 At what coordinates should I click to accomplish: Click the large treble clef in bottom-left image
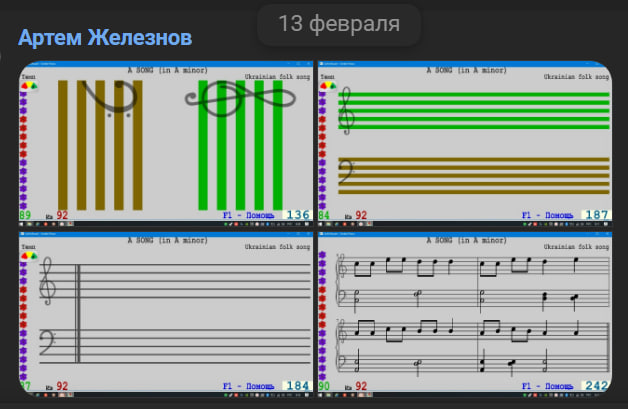(48, 282)
